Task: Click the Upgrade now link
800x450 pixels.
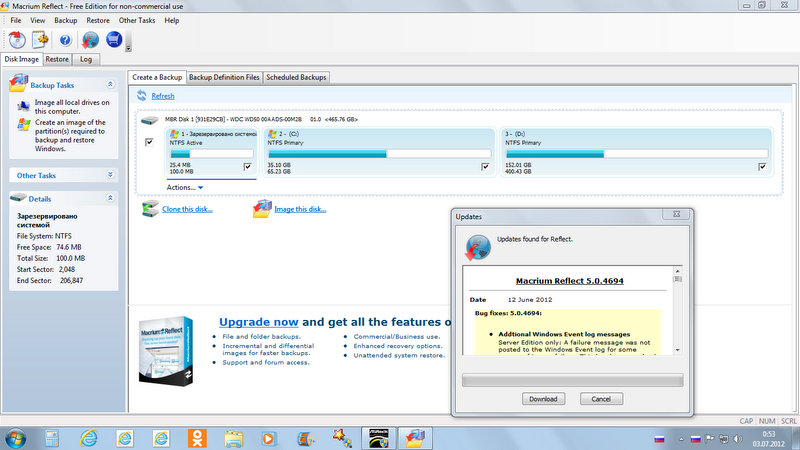Action: pos(259,322)
